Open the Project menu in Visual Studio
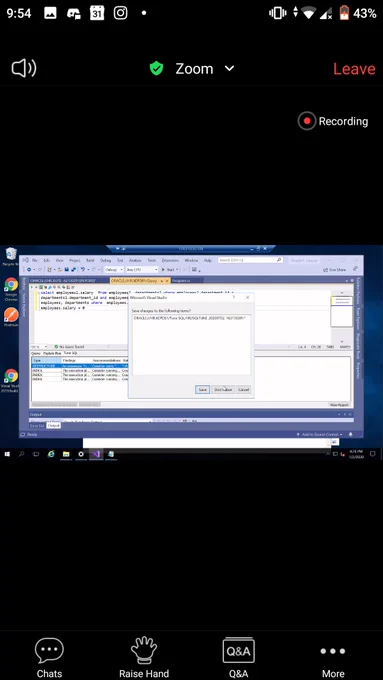Image resolution: width=383 pixels, height=680 pixels. tap(74, 260)
